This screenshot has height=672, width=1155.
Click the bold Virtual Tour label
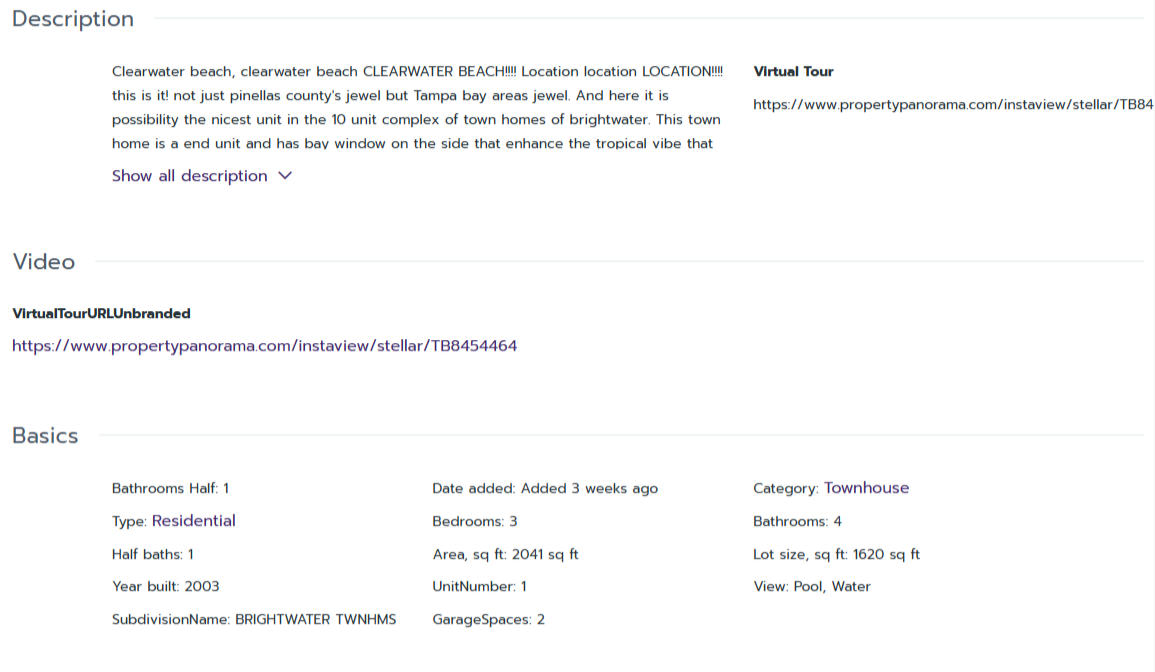pyautogui.click(x=793, y=72)
